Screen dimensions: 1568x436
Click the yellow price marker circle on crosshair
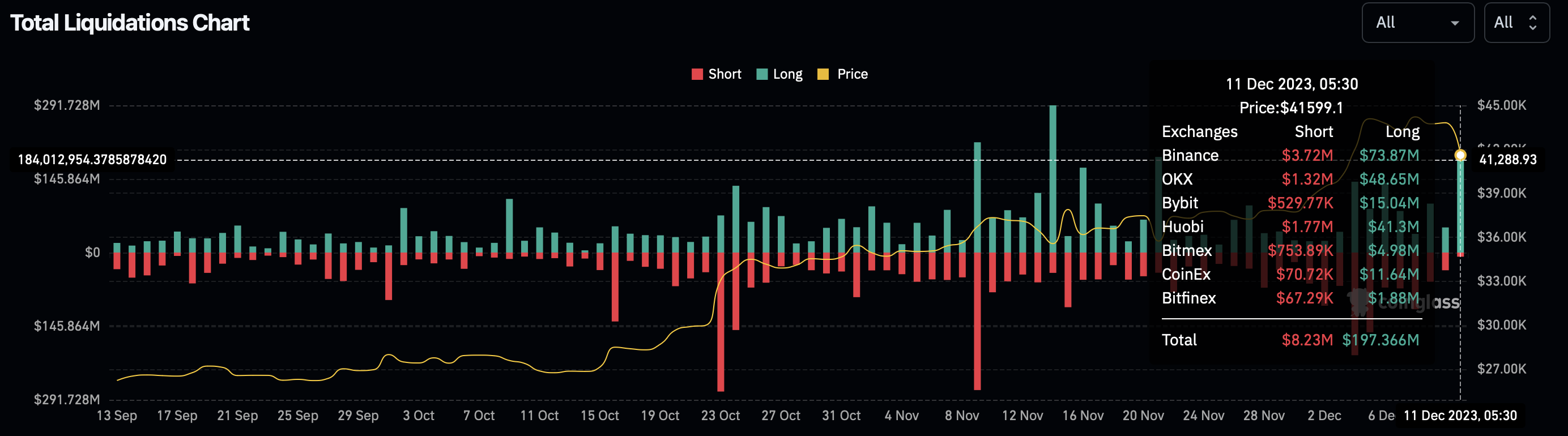coord(1460,155)
